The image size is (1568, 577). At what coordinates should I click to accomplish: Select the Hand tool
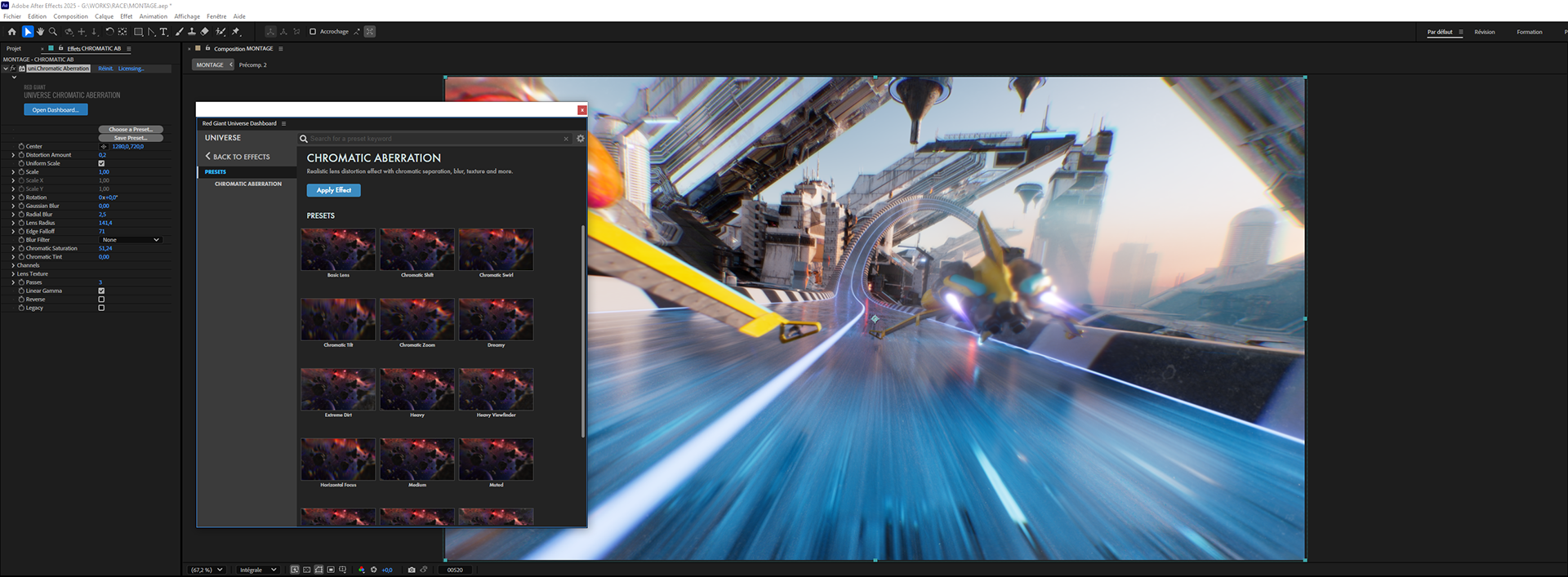click(x=40, y=32)
